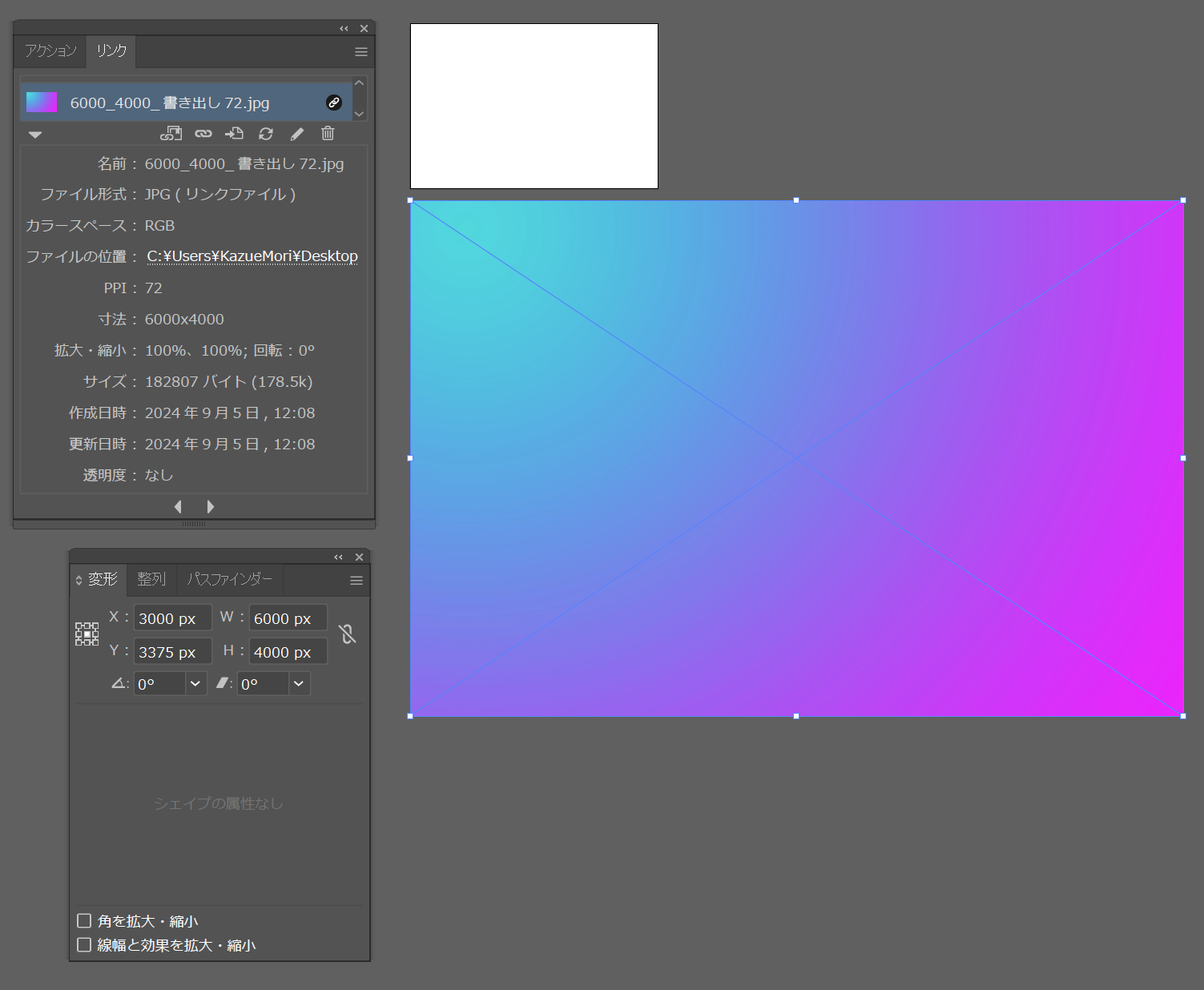The image size is (1204, 990).
Task: Click the Edit Original pencil icon
Action: 296,134
